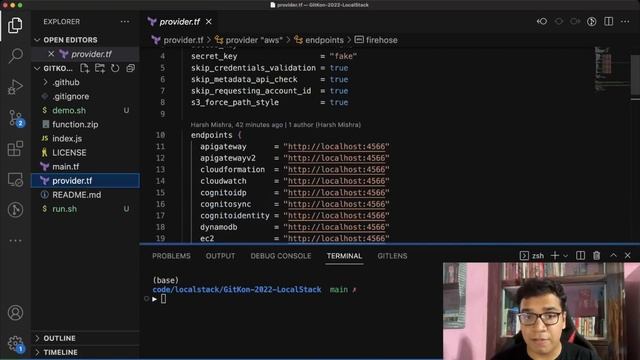This screenshot has height=360, width=640.
Task: Switch to the Output tab
Action: tap(220, 256)
